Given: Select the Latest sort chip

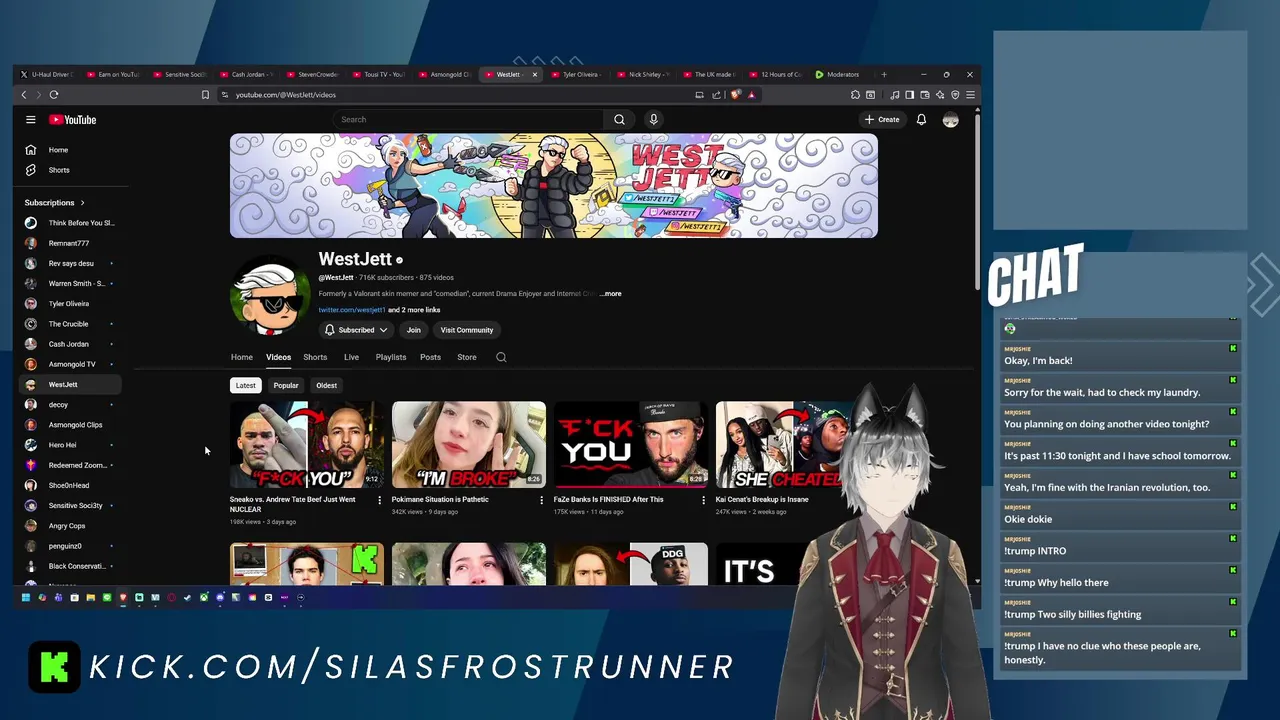Looking at the screenshot, I should [245, 385].
